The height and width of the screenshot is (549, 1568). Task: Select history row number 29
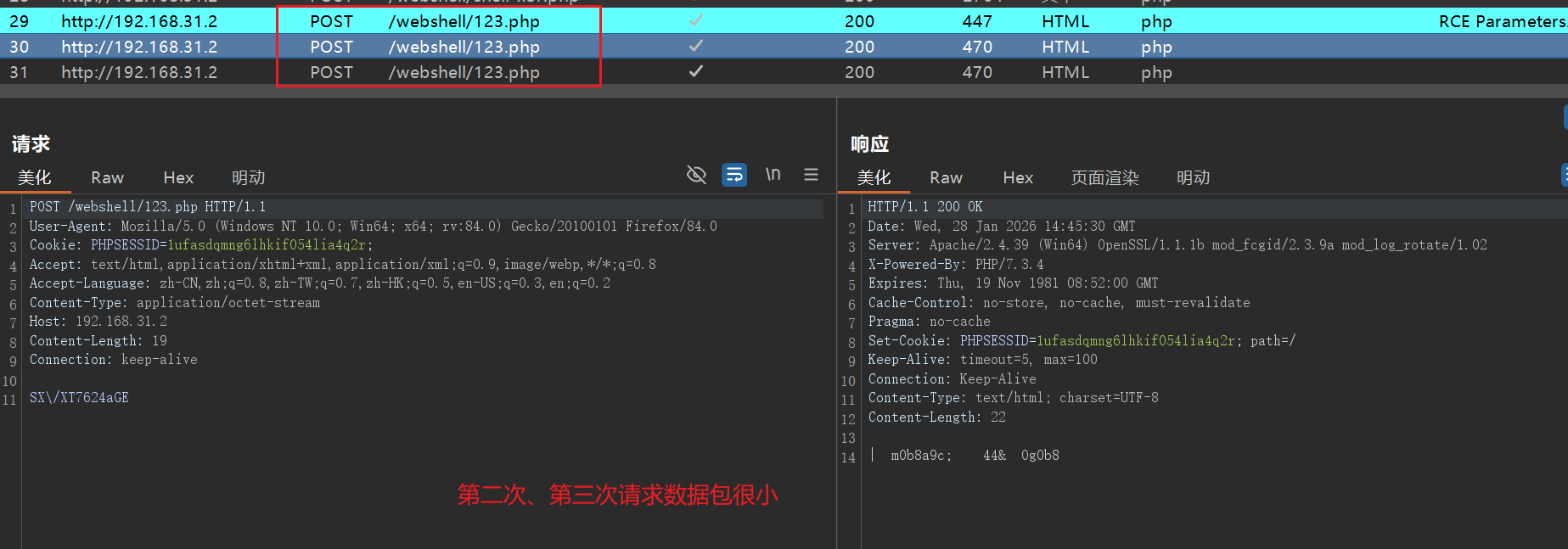pos(19,21)
